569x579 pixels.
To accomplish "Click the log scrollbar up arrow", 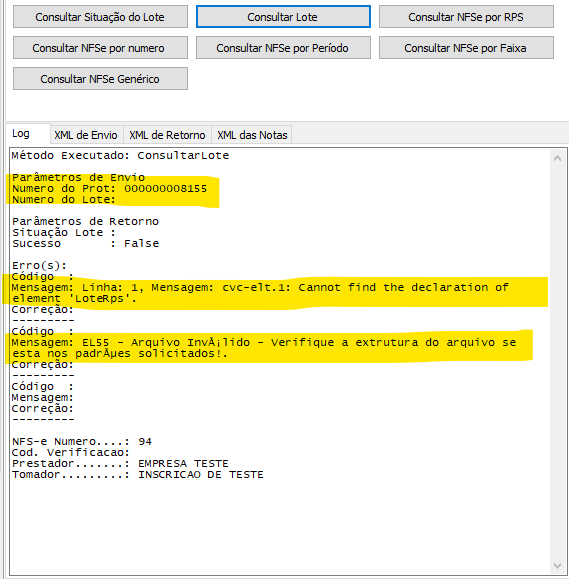I will 558,158.
